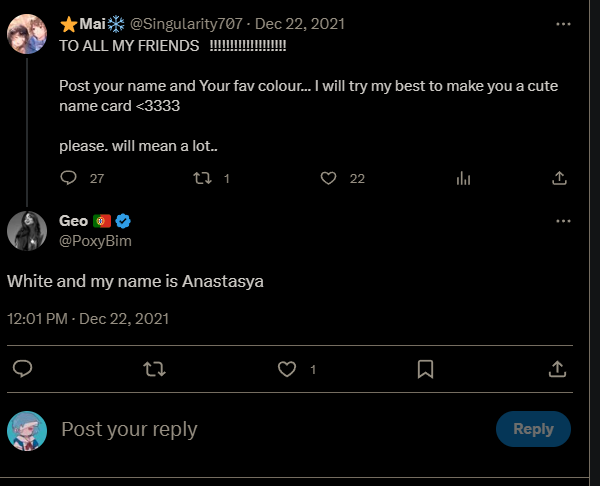Open Geo's profile picture
The width and height of the screenshot is (600, 486).
[27, 231]
